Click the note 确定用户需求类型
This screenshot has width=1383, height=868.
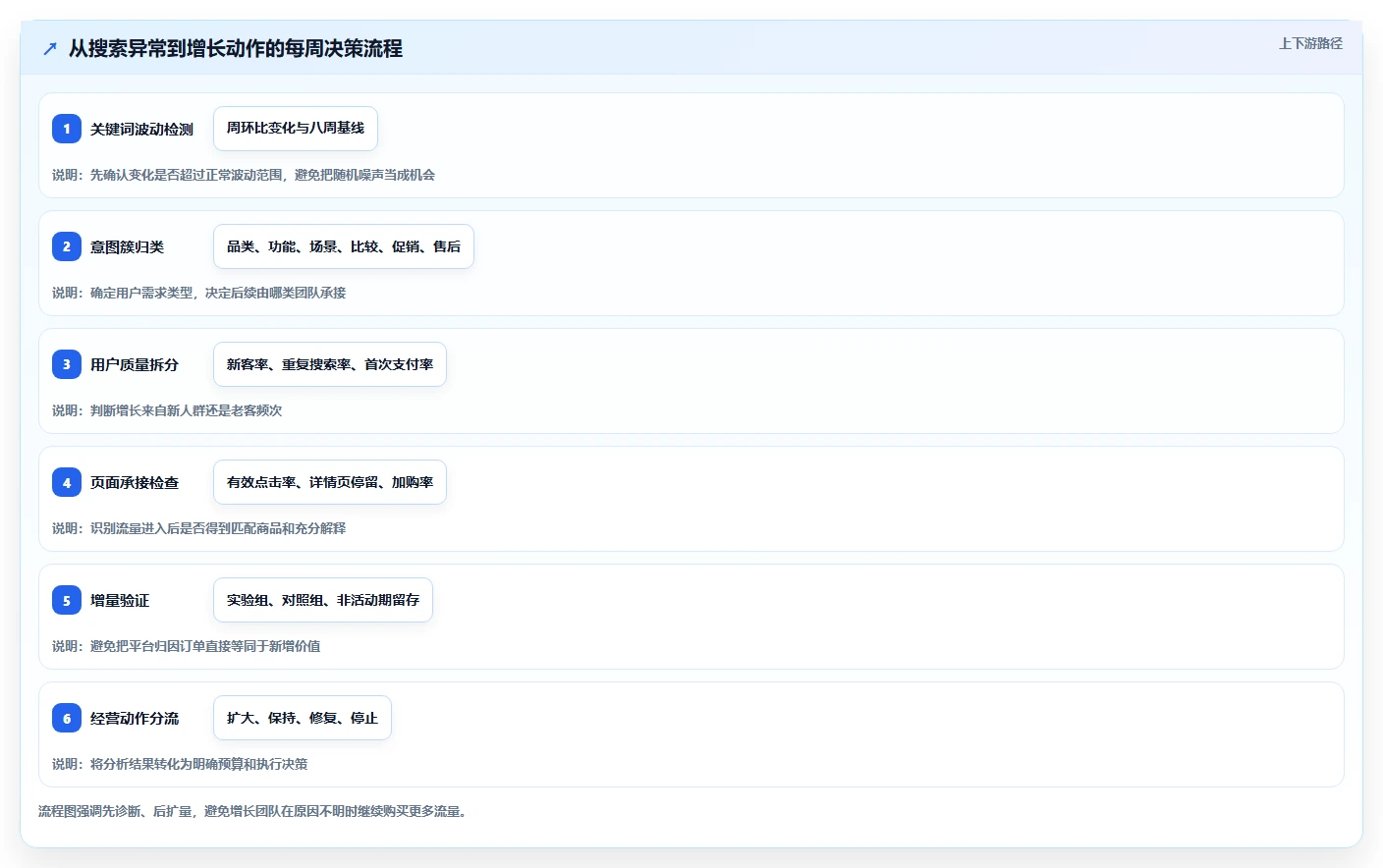point(198,293)
